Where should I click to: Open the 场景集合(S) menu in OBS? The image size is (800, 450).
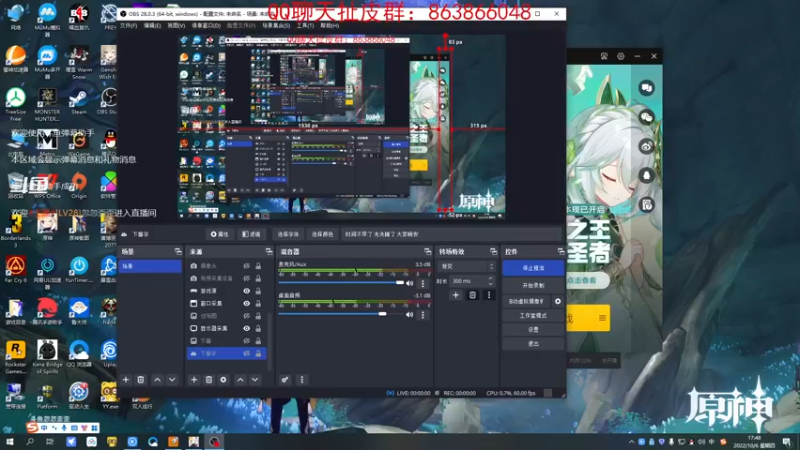click(x=276, y=26)
